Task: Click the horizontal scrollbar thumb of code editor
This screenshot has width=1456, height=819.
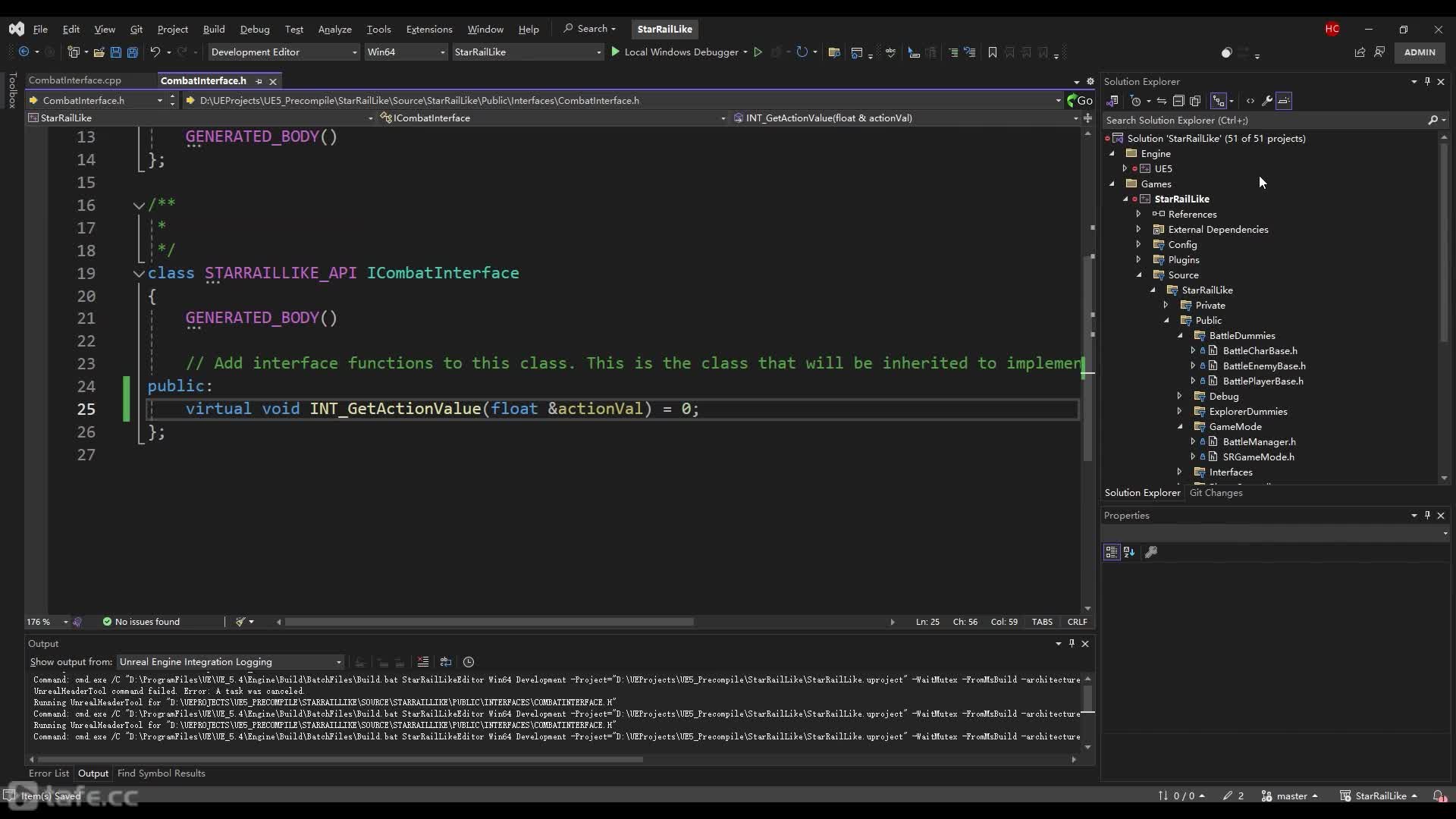Action: click(x=489, y=622)
